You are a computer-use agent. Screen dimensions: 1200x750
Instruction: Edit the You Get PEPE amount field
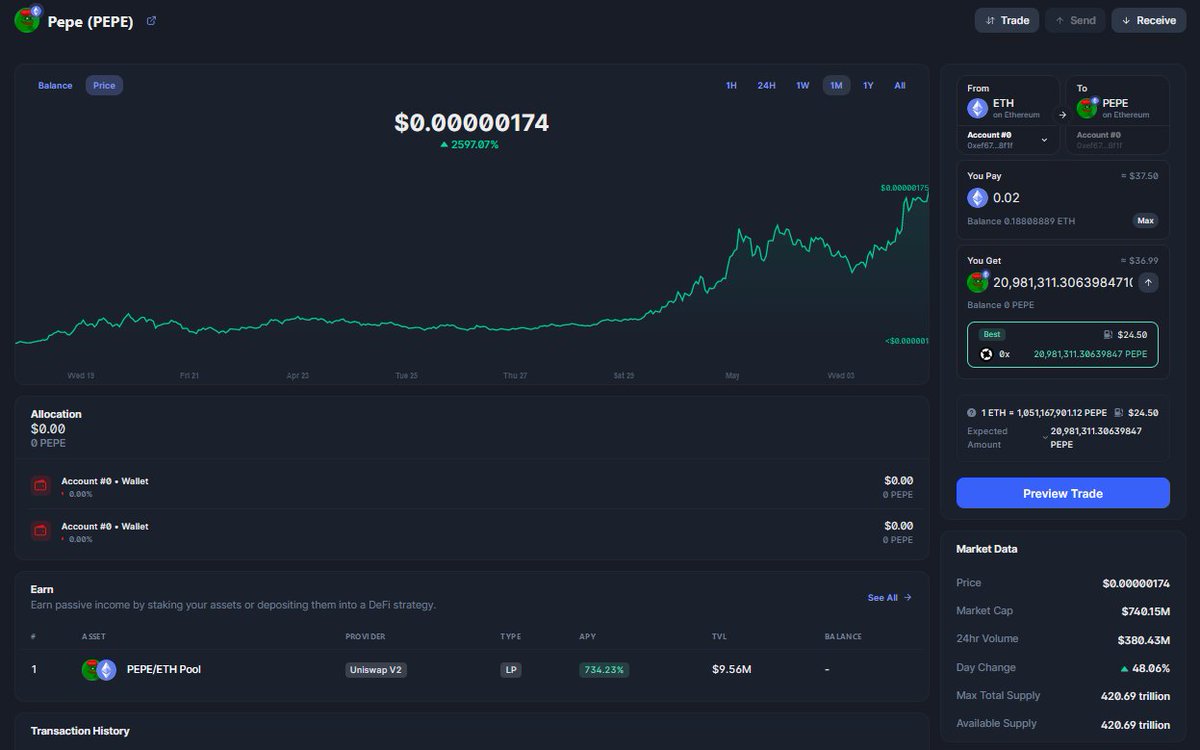(1063, 283)
